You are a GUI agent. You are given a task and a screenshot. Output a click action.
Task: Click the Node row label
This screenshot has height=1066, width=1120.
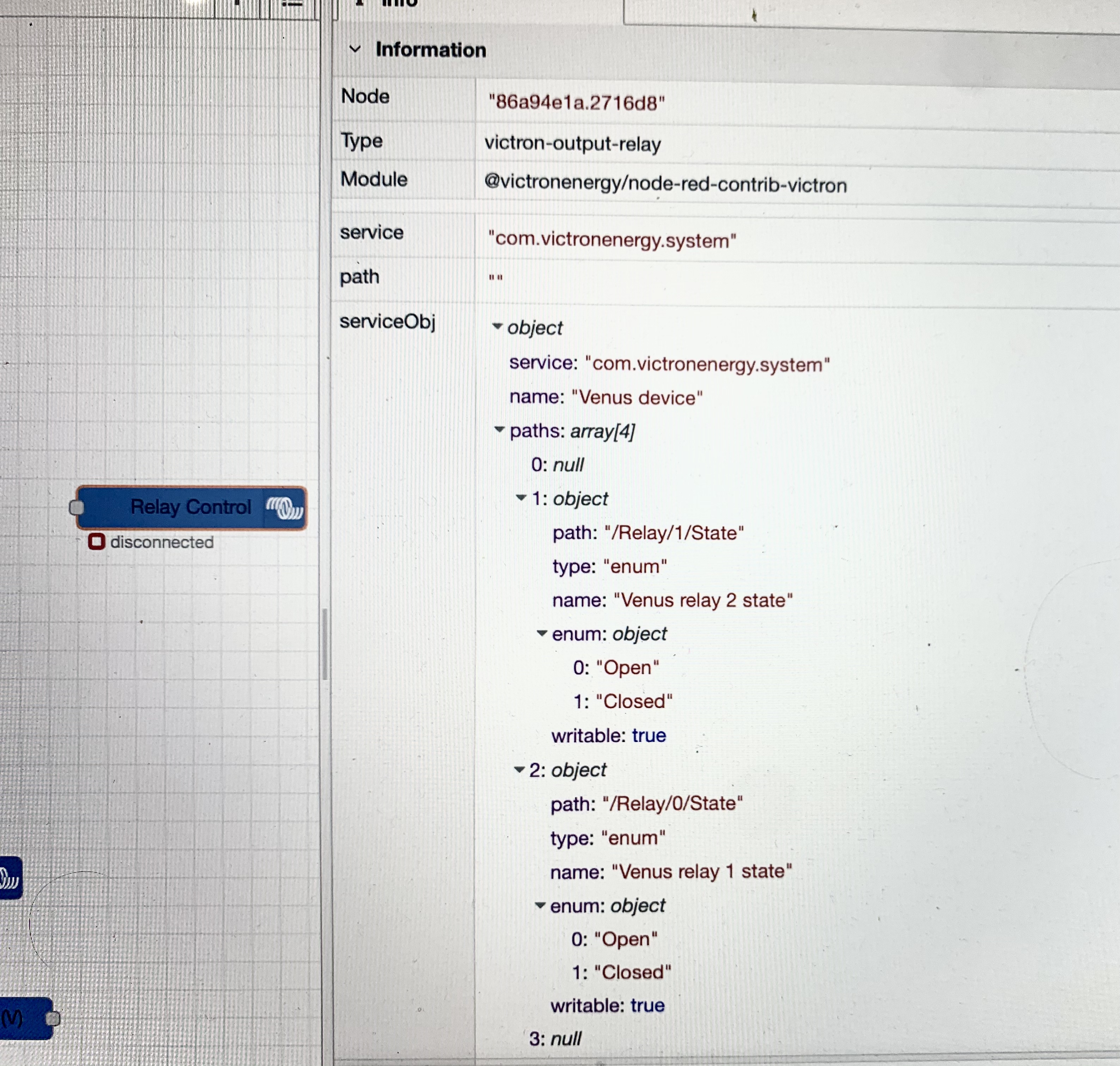pos(365,96)
